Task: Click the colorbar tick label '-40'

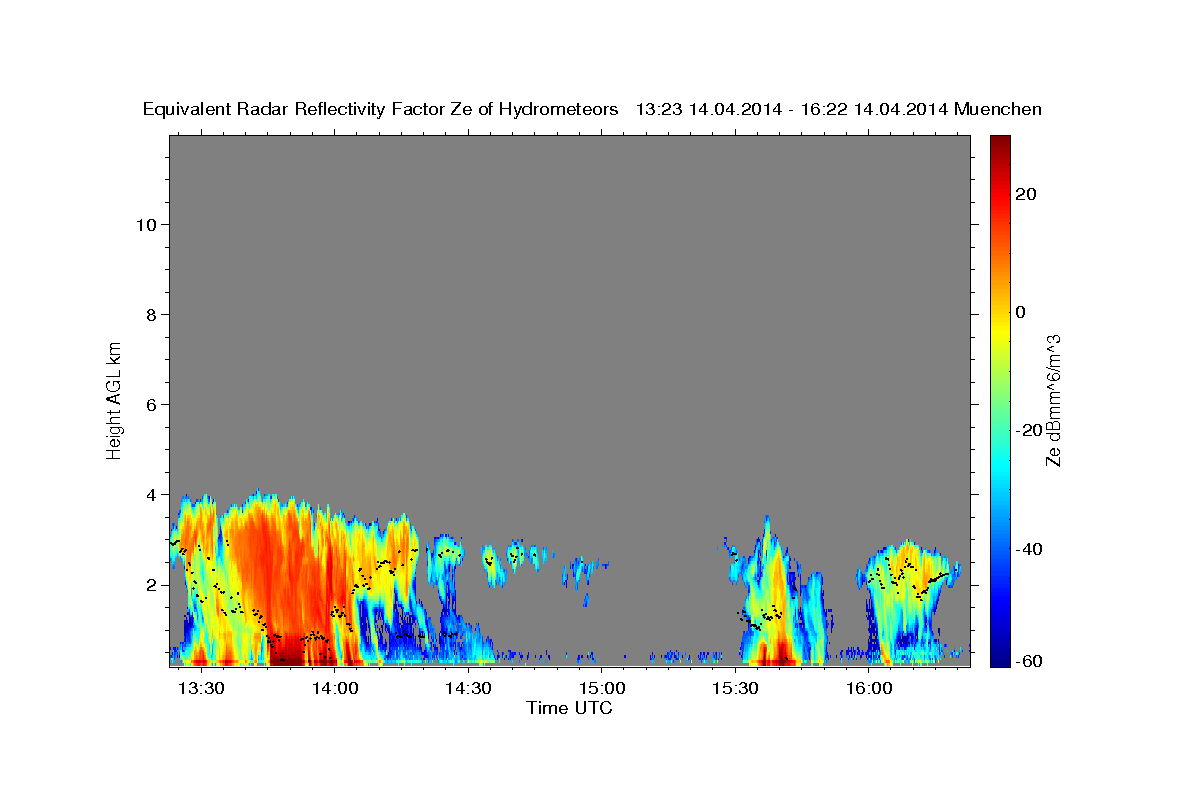Action: coord(1027,548)
